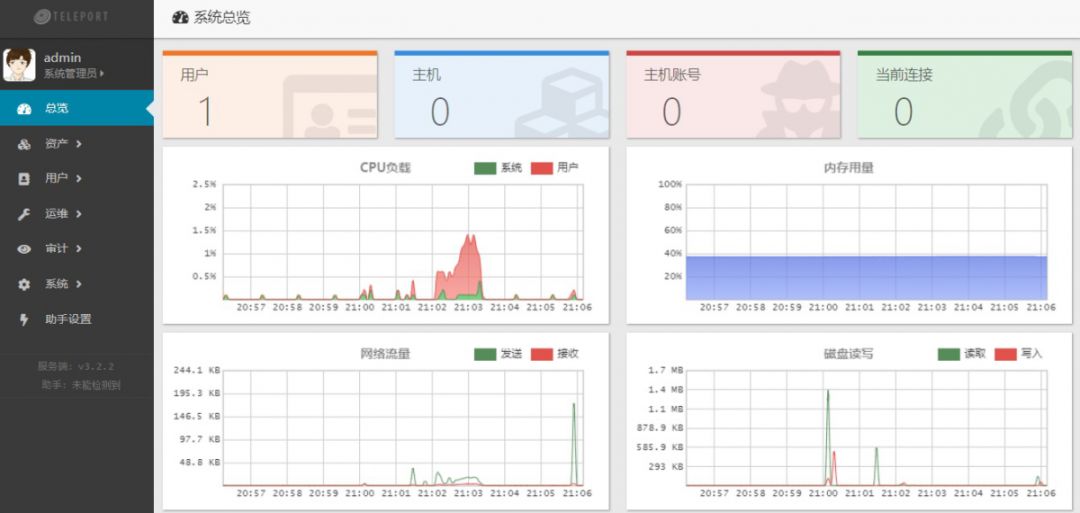Click the 助手设置 lightning bolt icon
The width and height of the screenshot is (1080, 513).
coord(24,320)
